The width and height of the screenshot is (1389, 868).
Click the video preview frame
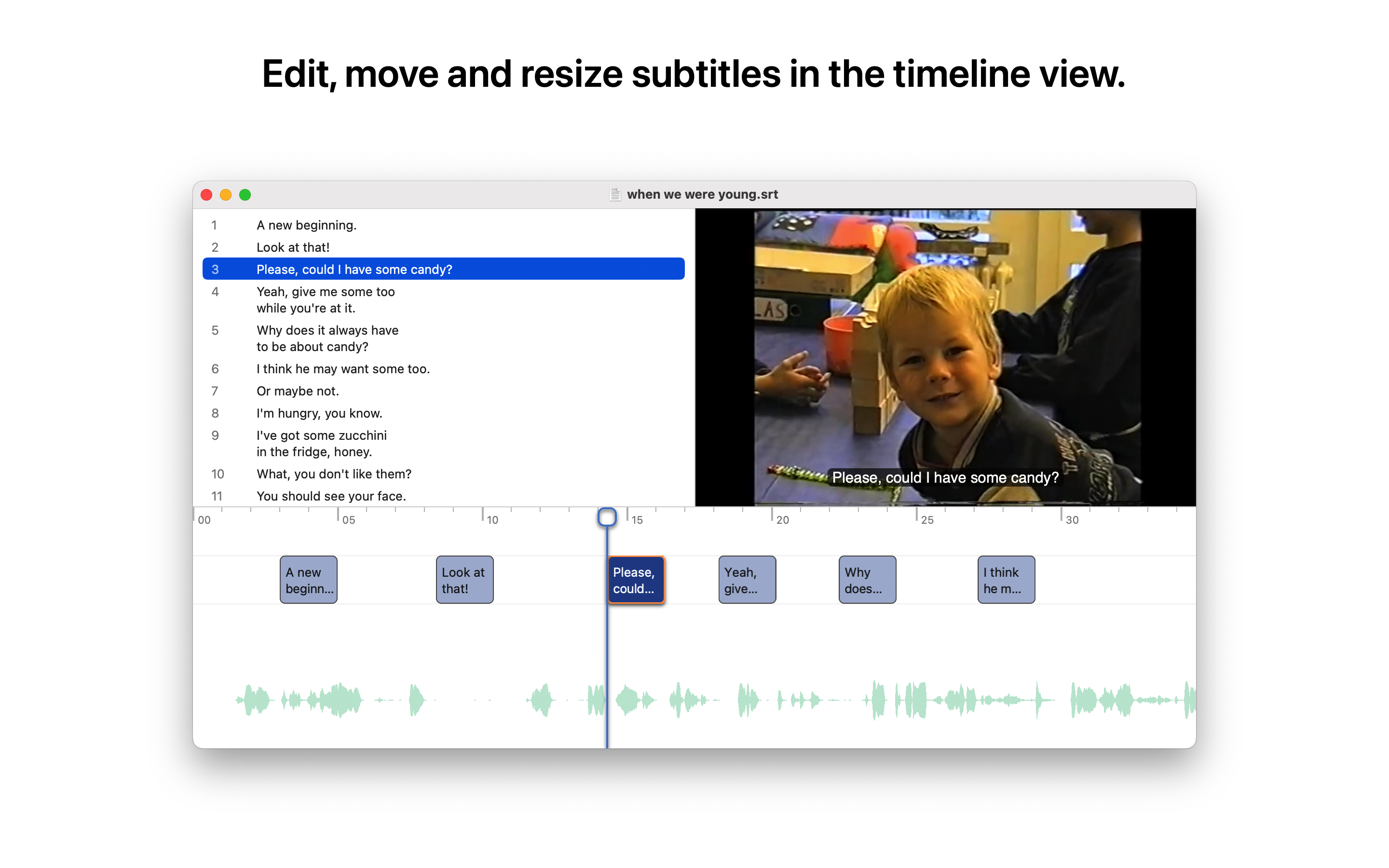(x=946, y=357)
